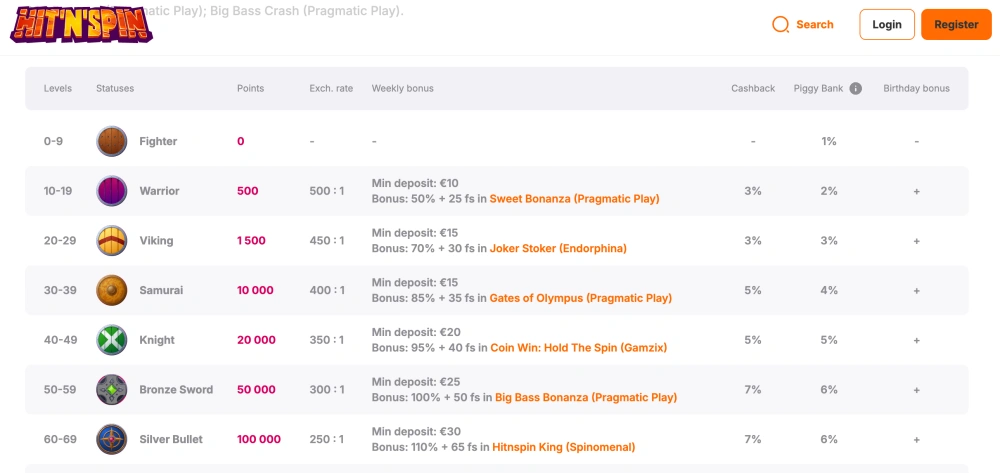This screenshot has height=473, width=1000.
Task: Click the Exch. rate column header
Action: point(331,89)
